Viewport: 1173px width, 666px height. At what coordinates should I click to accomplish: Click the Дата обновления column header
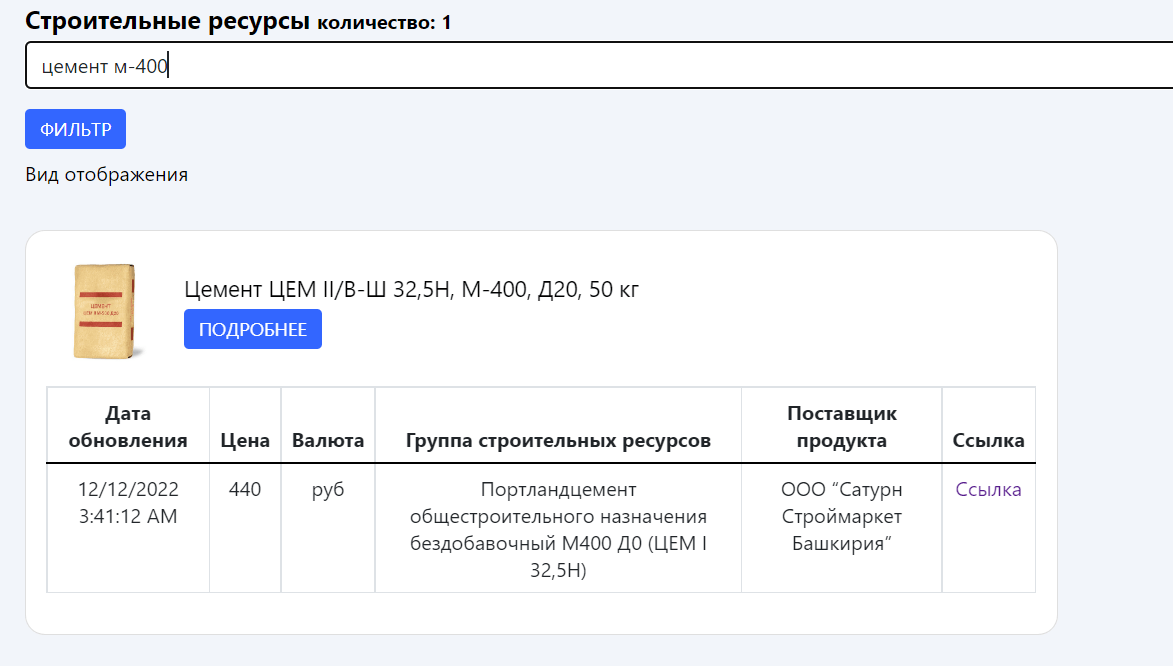128,427
